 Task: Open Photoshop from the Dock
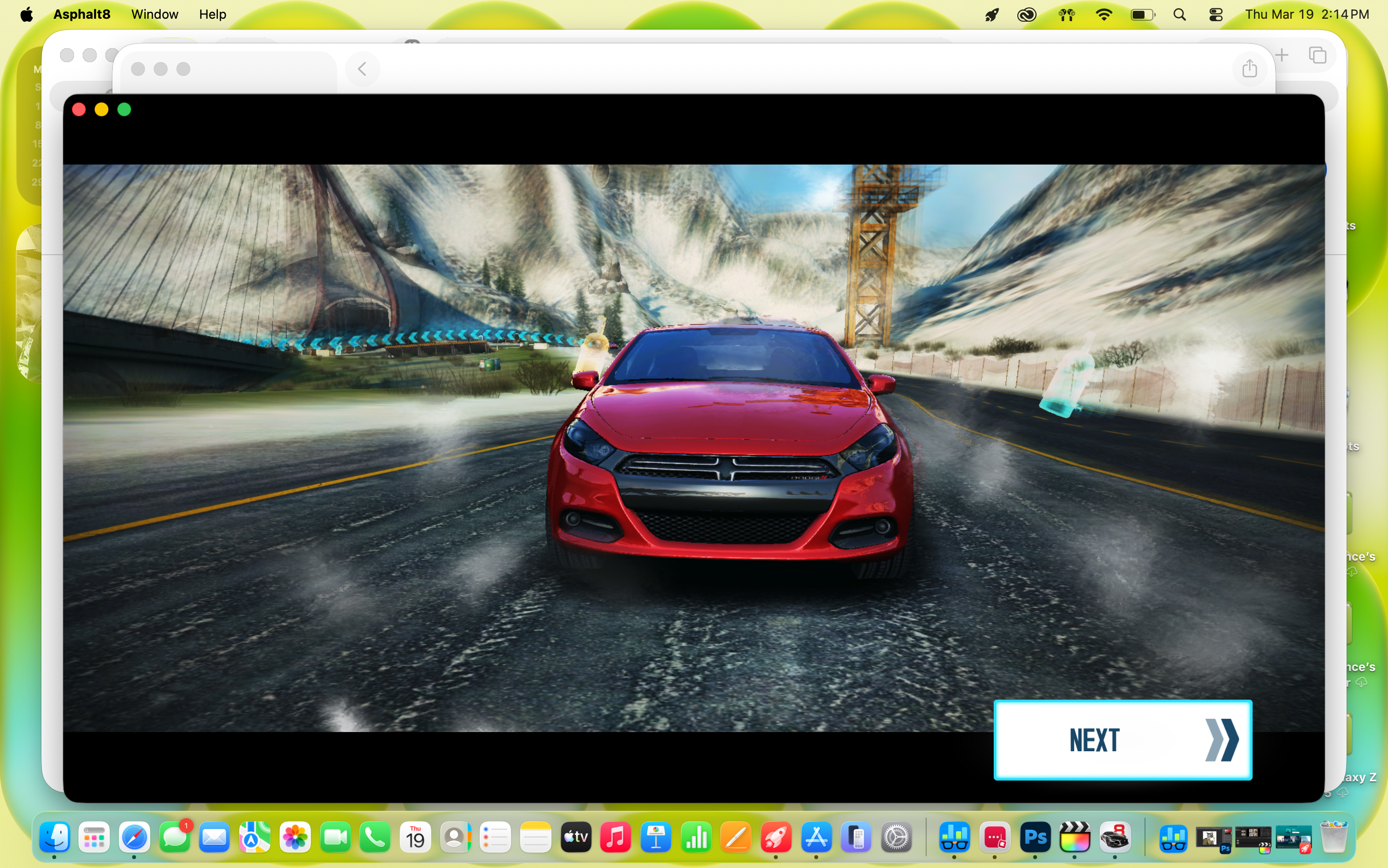coord(1036,838)
